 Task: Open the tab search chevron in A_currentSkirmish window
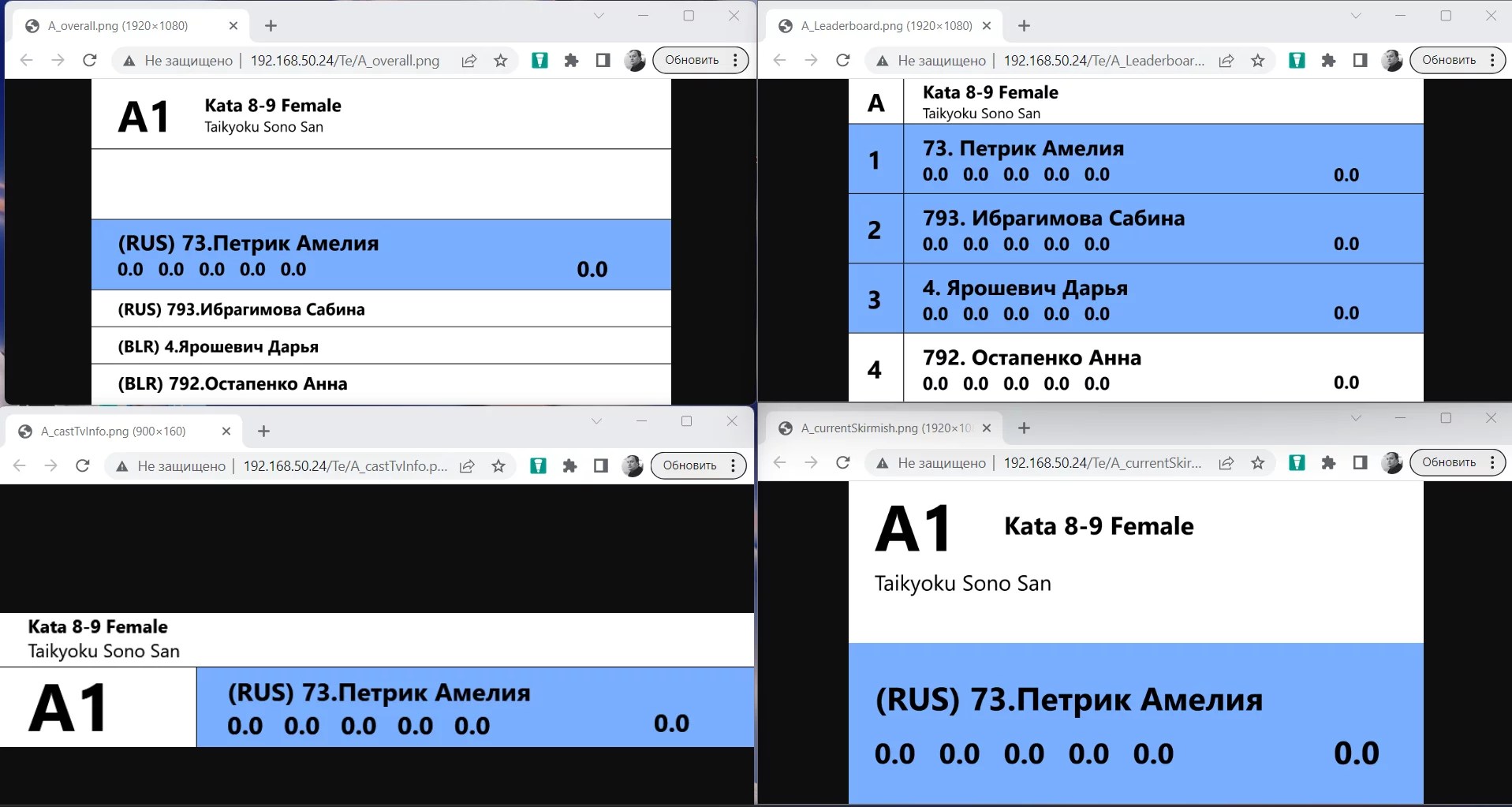coord(1356,418)
